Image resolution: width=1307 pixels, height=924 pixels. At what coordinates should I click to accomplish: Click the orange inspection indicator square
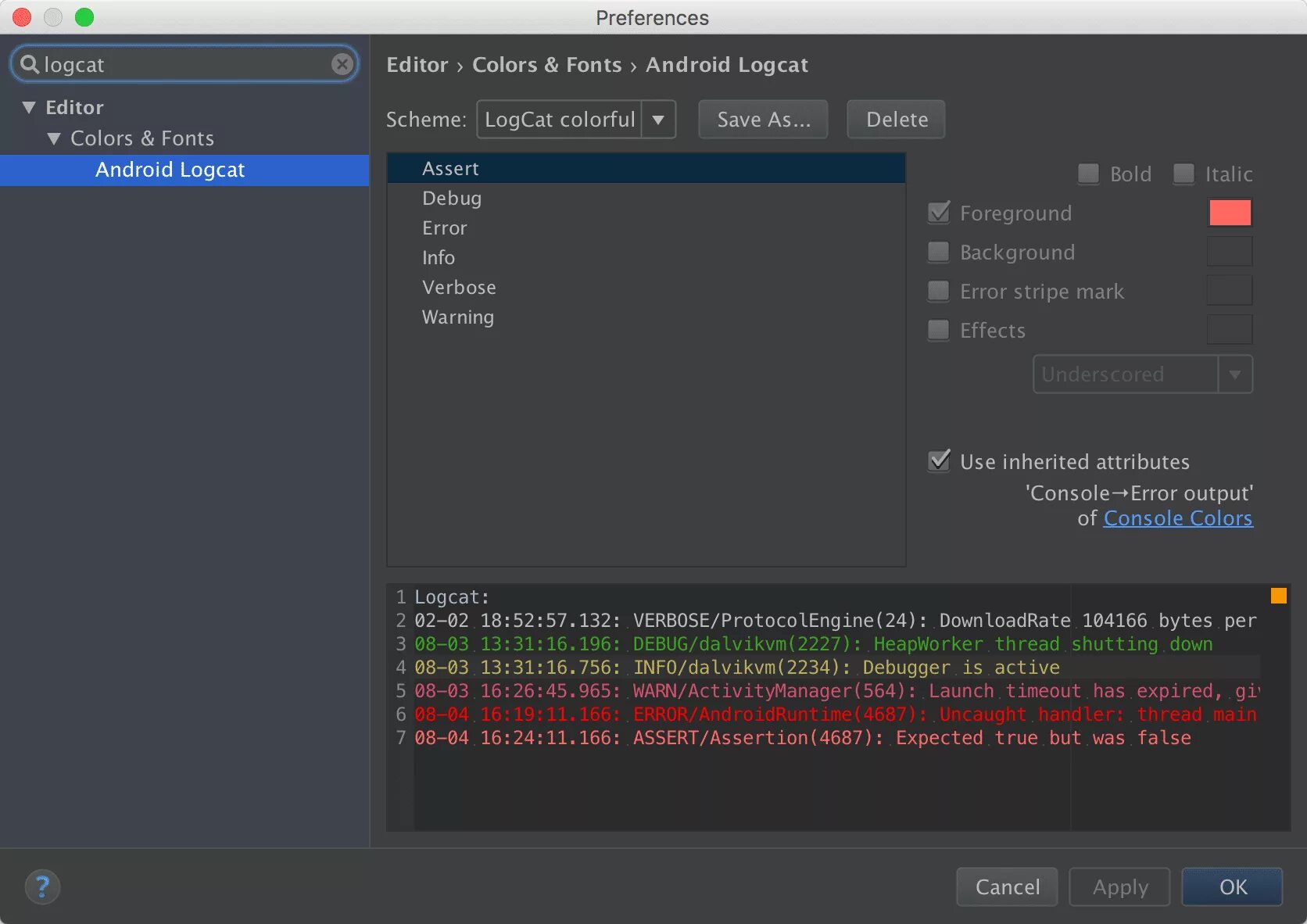tap(1278, 596)
